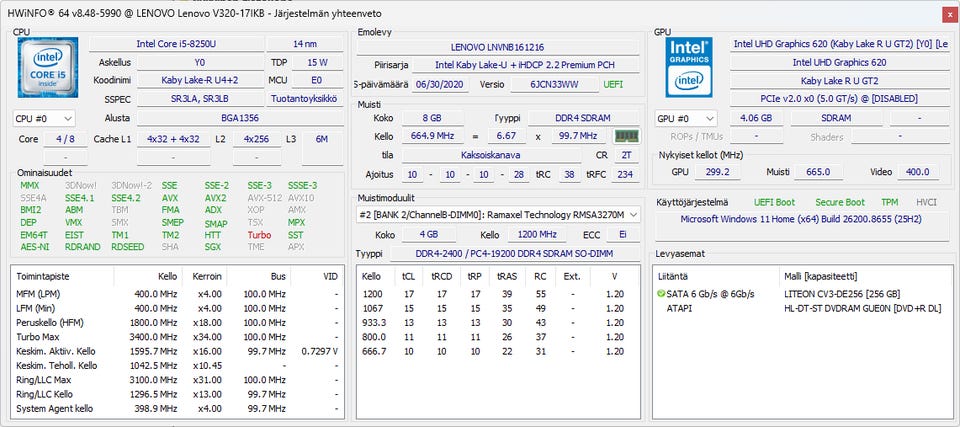This screenshot has height=427, width=960.
Task: Click the red Turbo feature flag
Action: click(x=259, y=235)
